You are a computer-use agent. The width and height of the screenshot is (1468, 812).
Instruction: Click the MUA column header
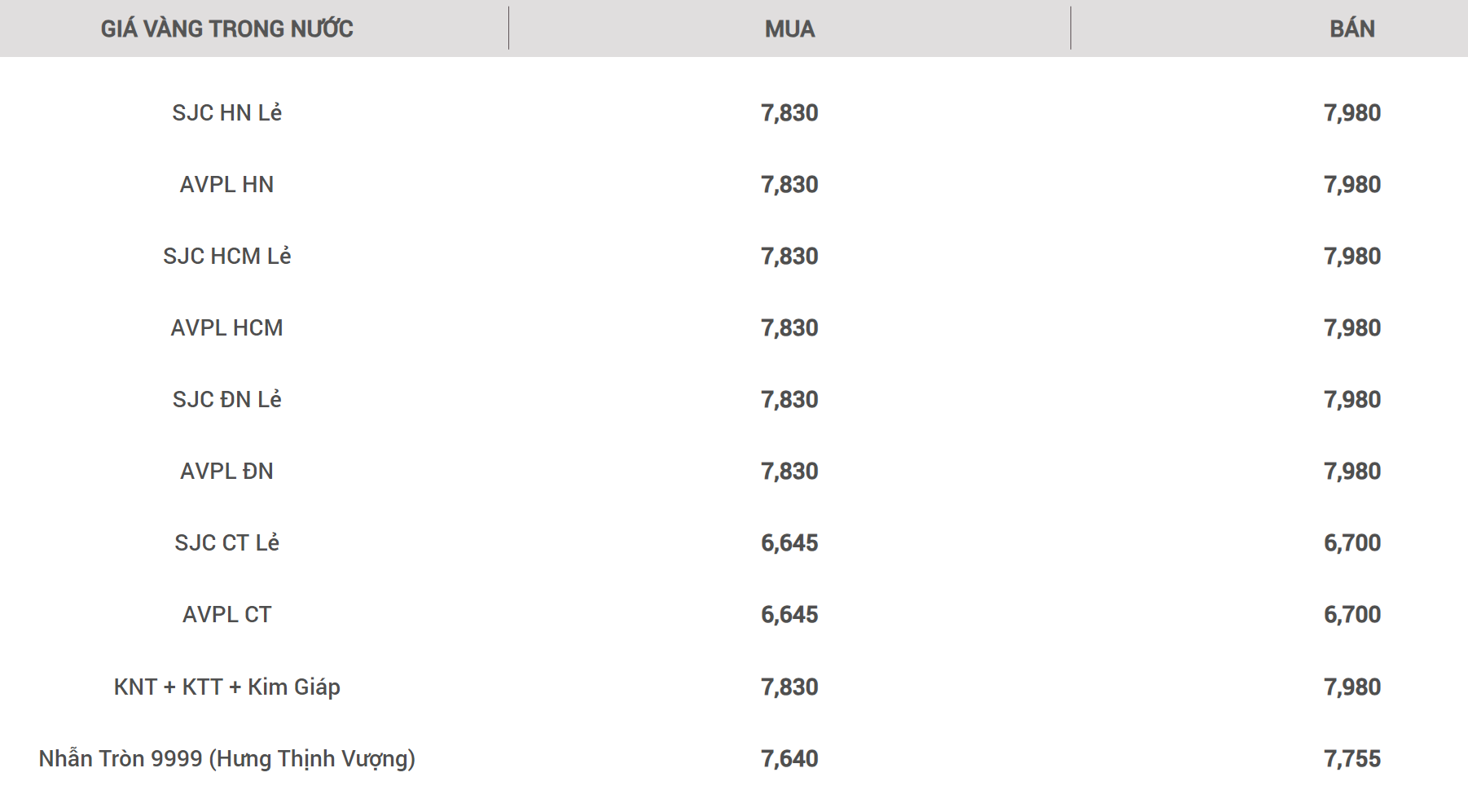click(x=789, y=29)
